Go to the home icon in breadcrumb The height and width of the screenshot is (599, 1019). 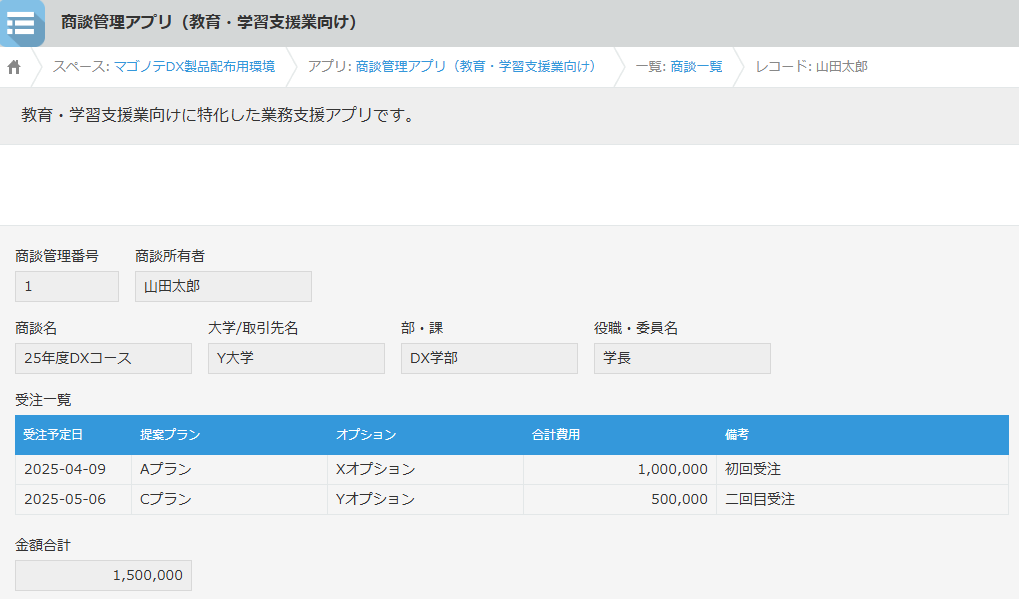(14, 67)
